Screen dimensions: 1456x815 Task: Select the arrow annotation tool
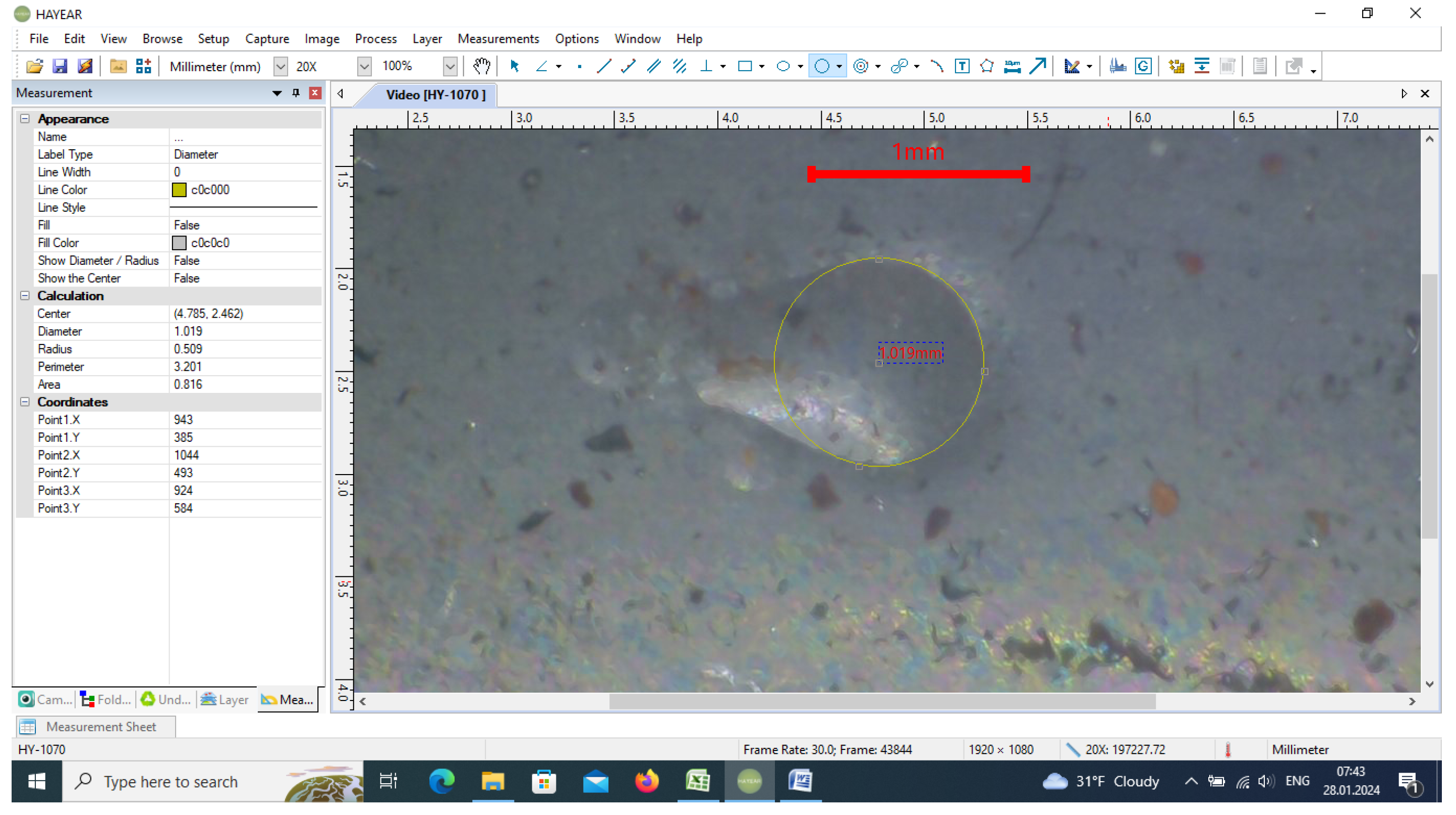click(1036, 66)
